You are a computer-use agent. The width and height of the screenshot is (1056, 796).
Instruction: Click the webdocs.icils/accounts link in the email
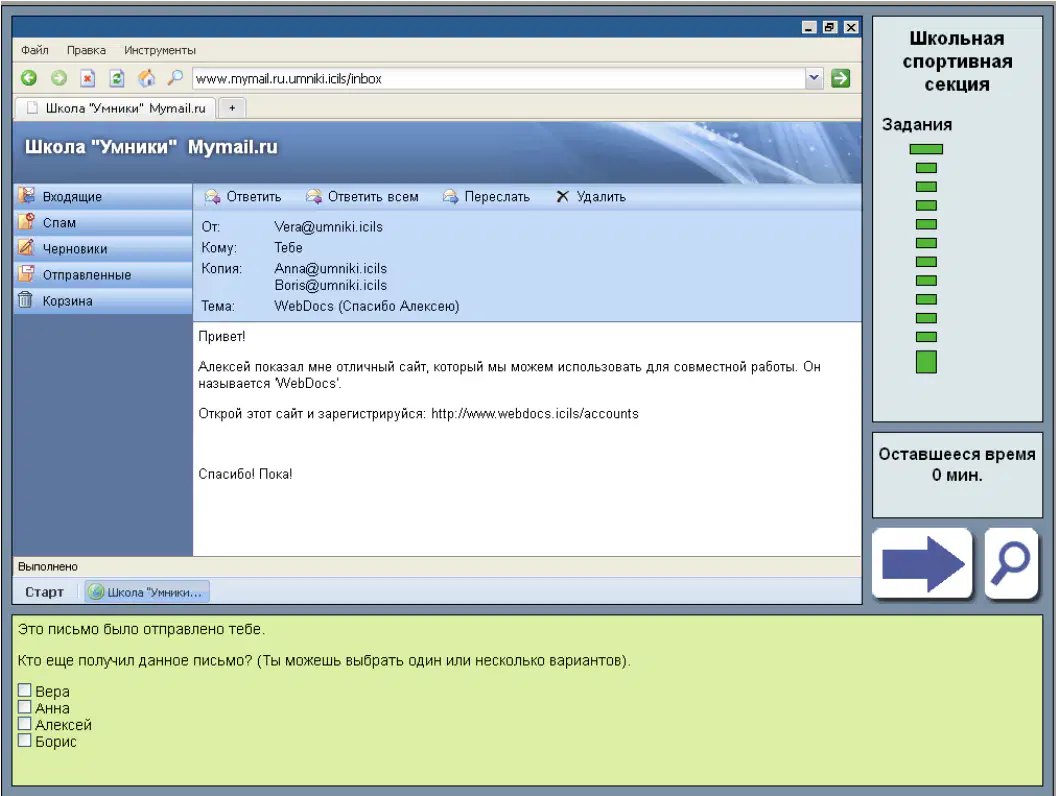point(535,413)
